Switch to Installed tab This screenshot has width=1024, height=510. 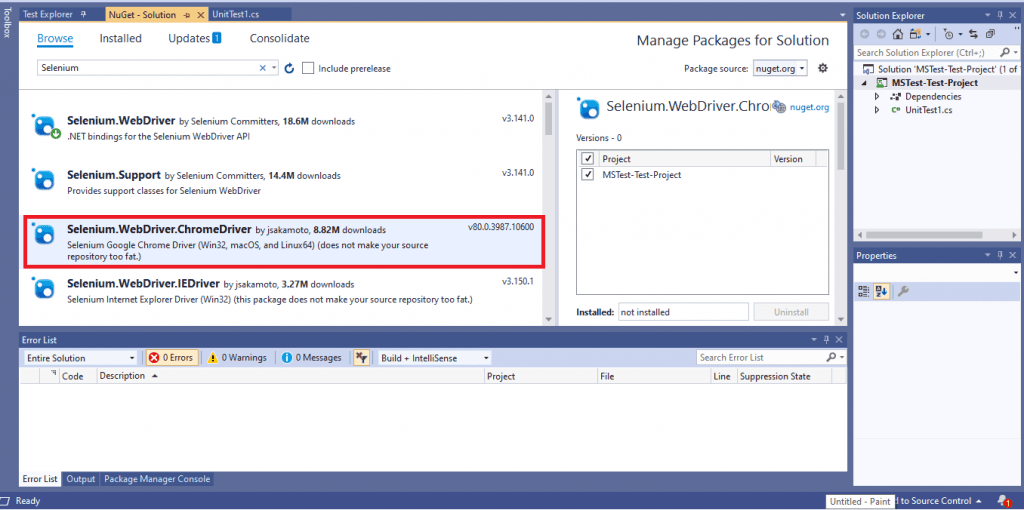point(120,39)
